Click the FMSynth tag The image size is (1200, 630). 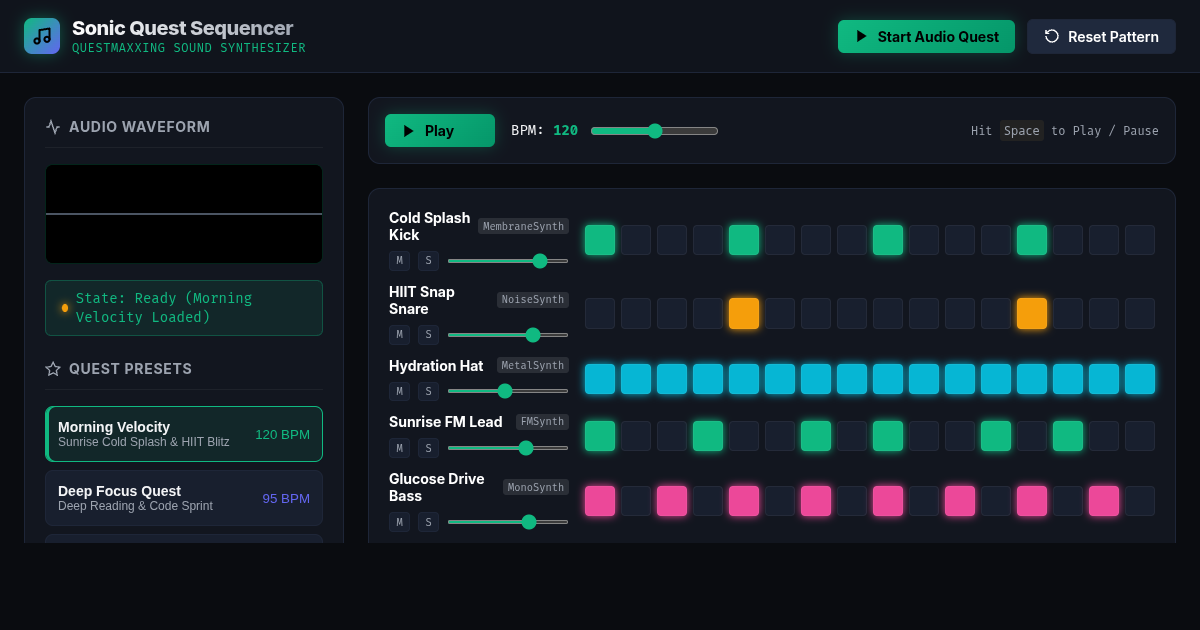(542, 422)
